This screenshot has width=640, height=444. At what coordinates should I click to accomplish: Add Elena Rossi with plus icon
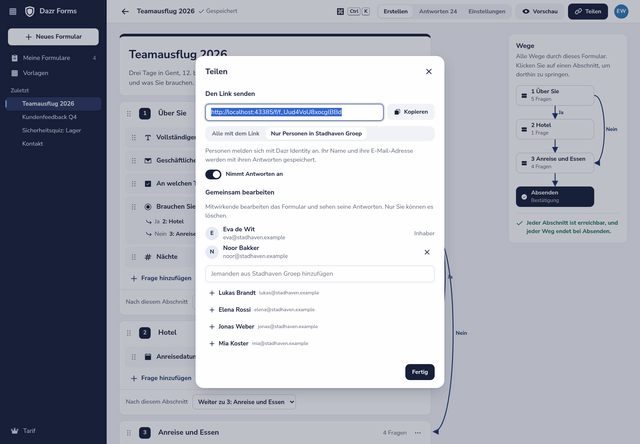(212, 310)
